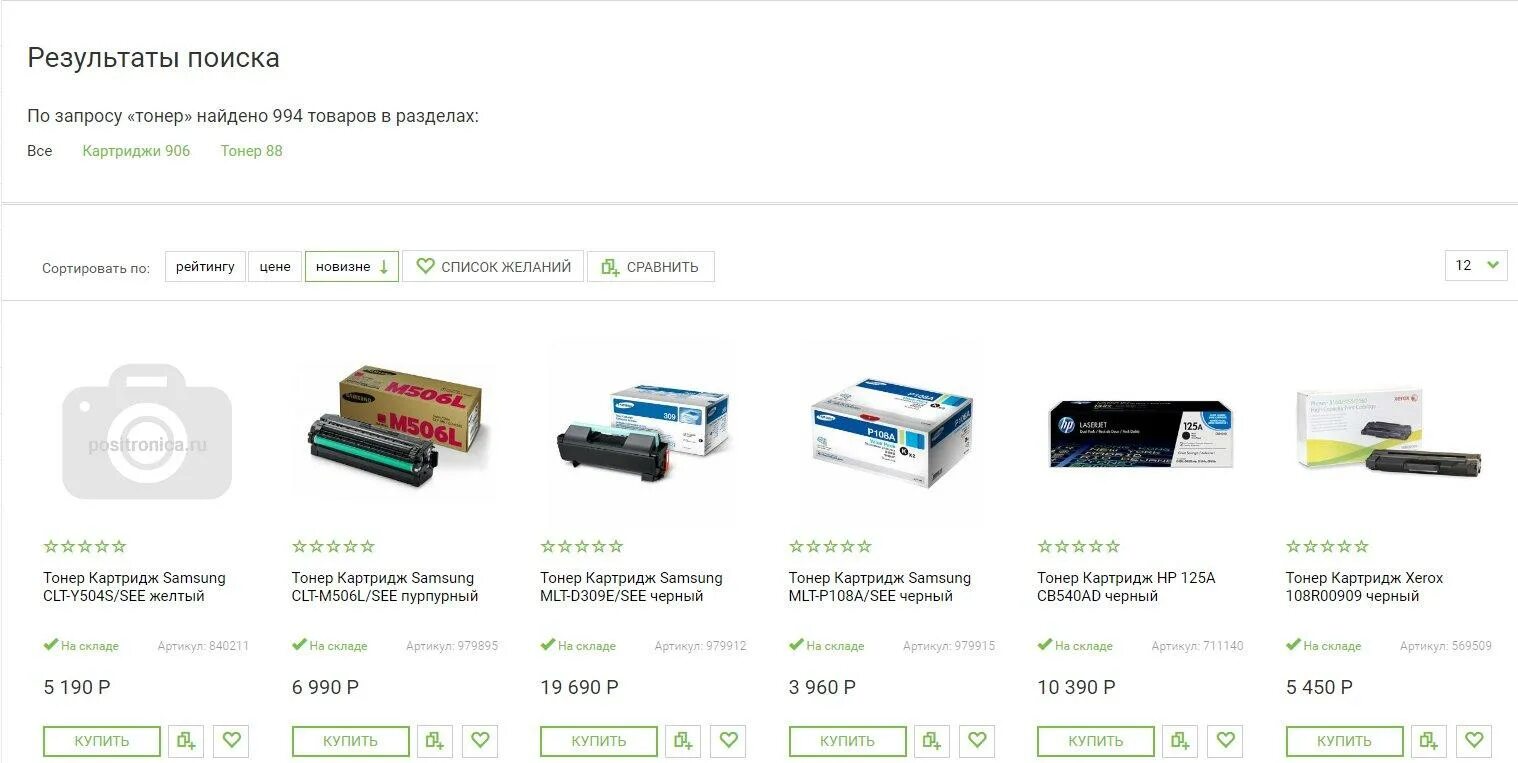The image size is (1518, 763).
Task: Click compare icon for Samsung MLT-D309E/SEE
Action: point(683,741)
